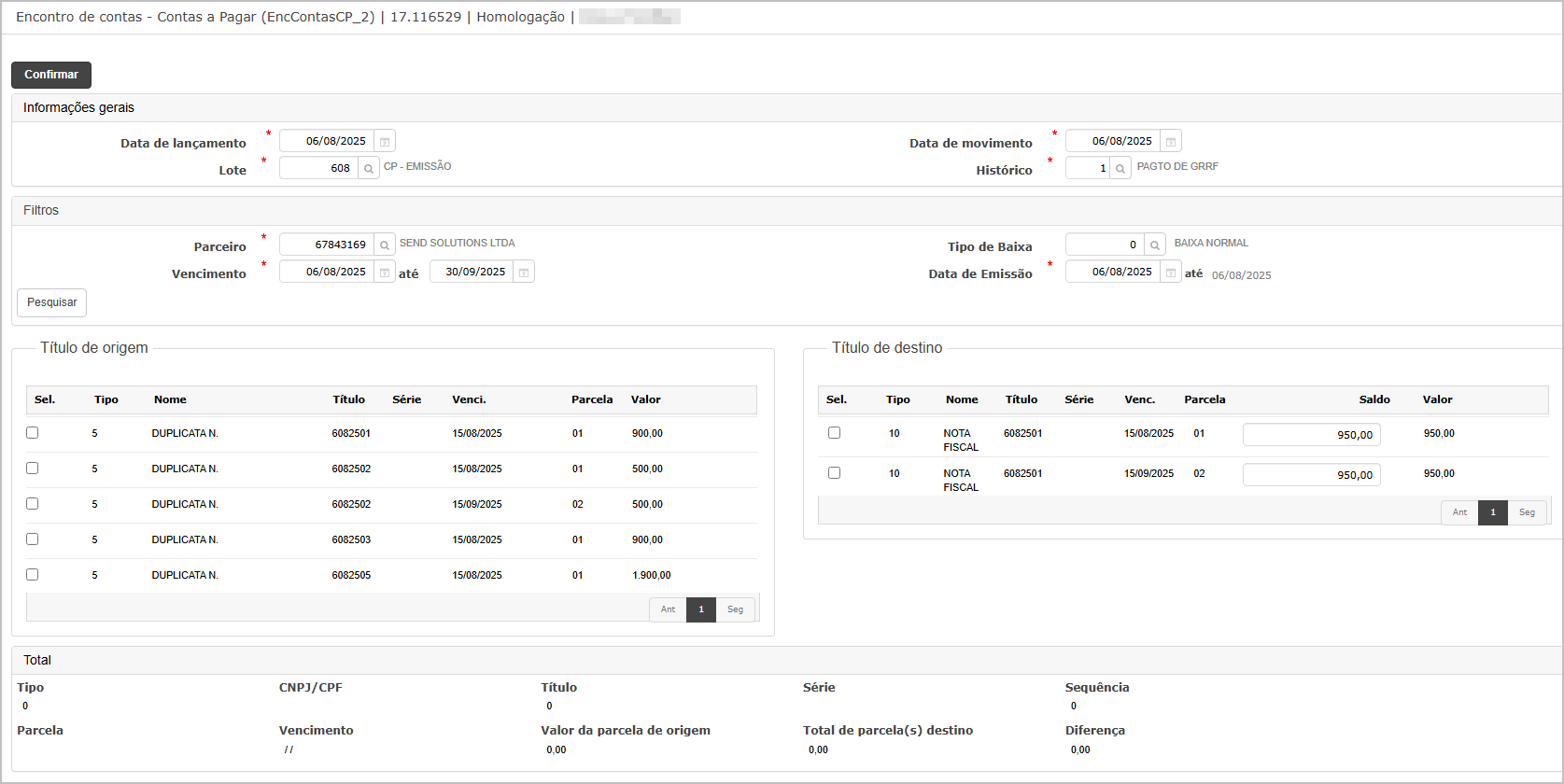Go to Ant page in destination table

(x=1459, y=512)
